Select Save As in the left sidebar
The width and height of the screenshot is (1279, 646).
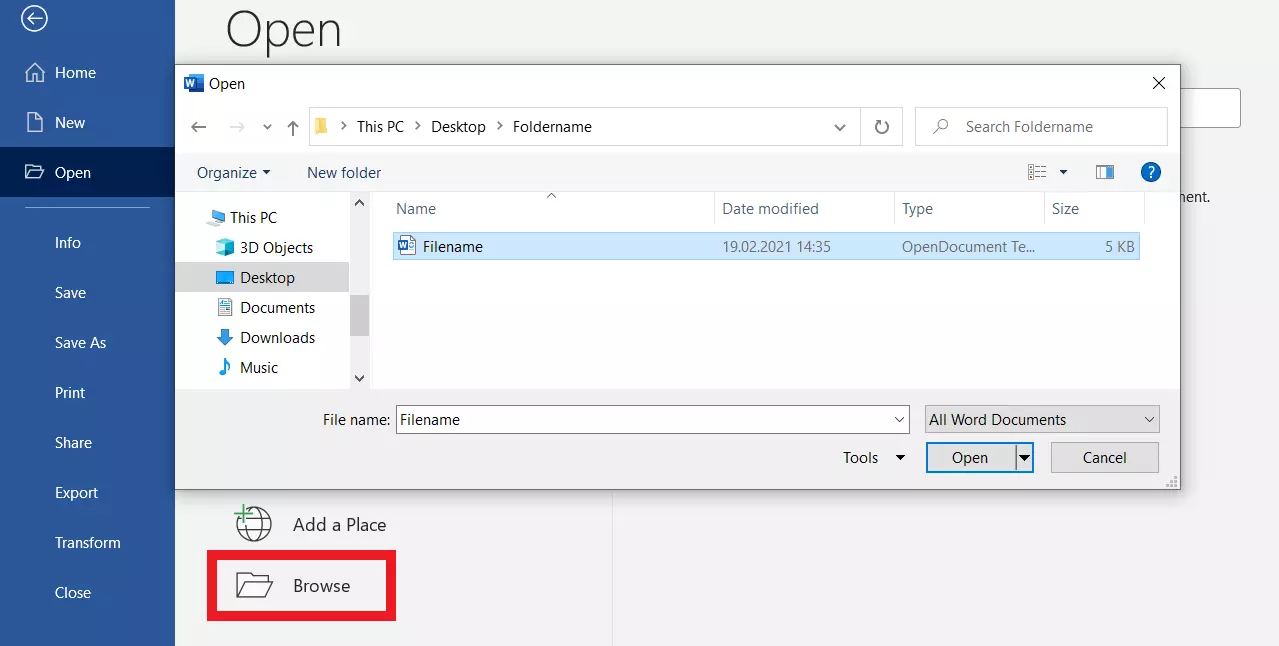tap(80, 342)
